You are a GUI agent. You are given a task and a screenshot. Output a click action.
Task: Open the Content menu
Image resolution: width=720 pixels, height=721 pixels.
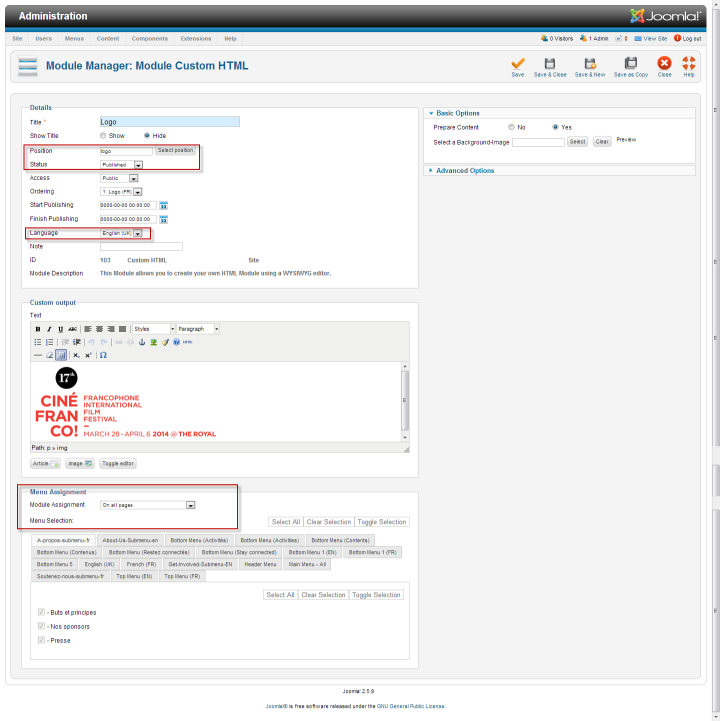click(x=108, y=39)
